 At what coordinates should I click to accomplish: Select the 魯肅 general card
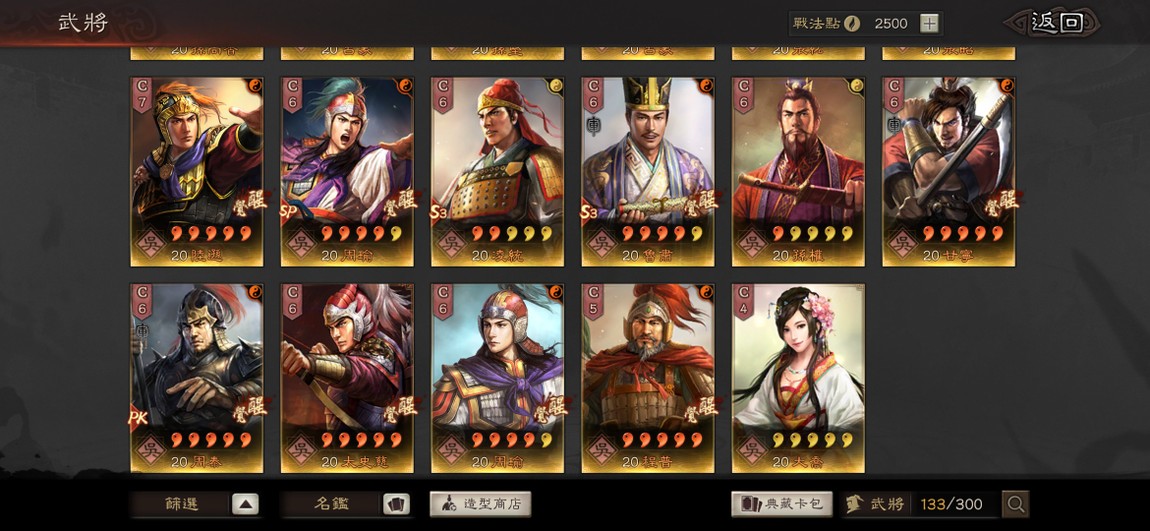coord(648,172)
